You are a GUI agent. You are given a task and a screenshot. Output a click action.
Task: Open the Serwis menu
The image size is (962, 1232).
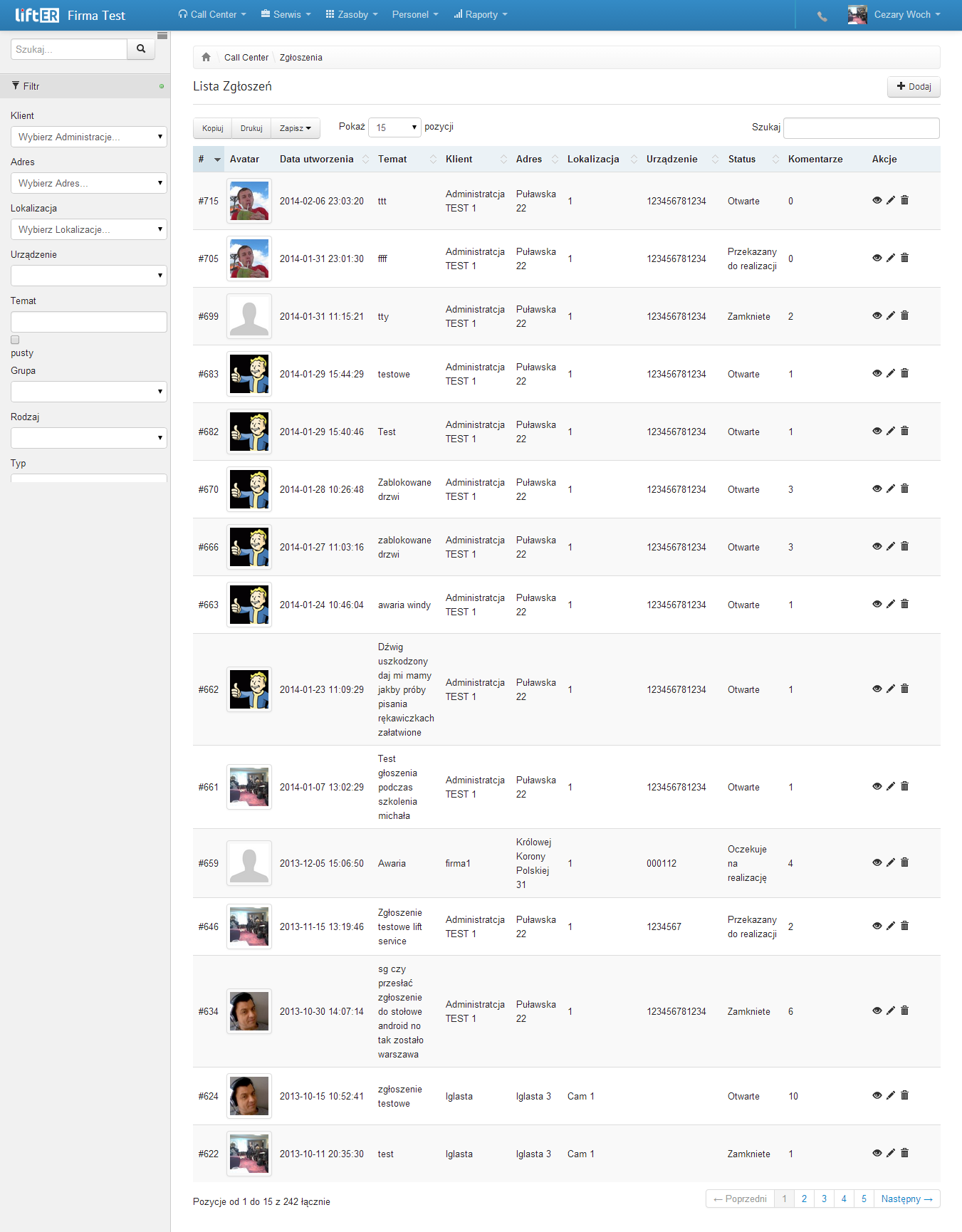point(286,14)
